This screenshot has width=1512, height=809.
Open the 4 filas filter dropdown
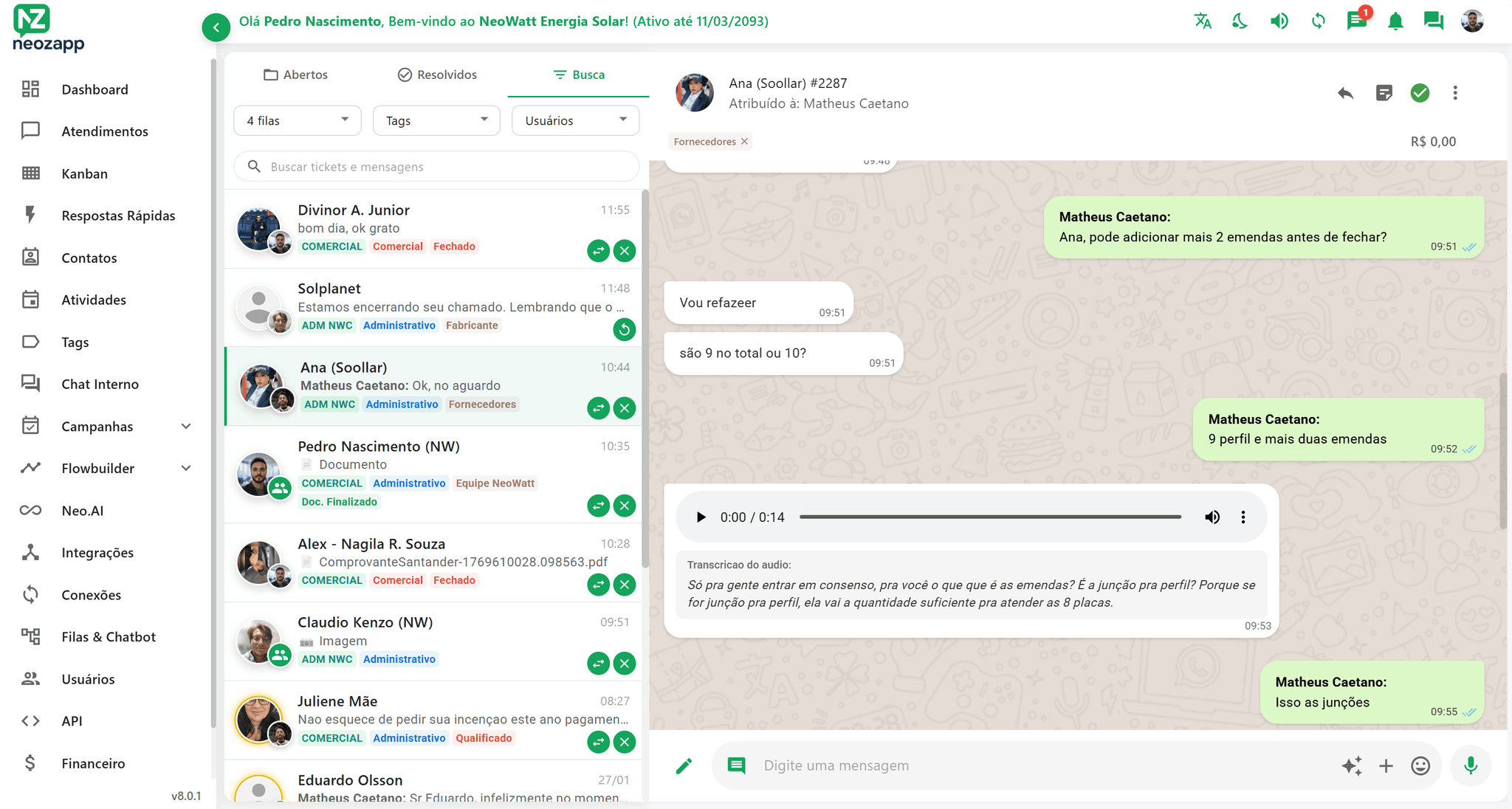(297, 120)
